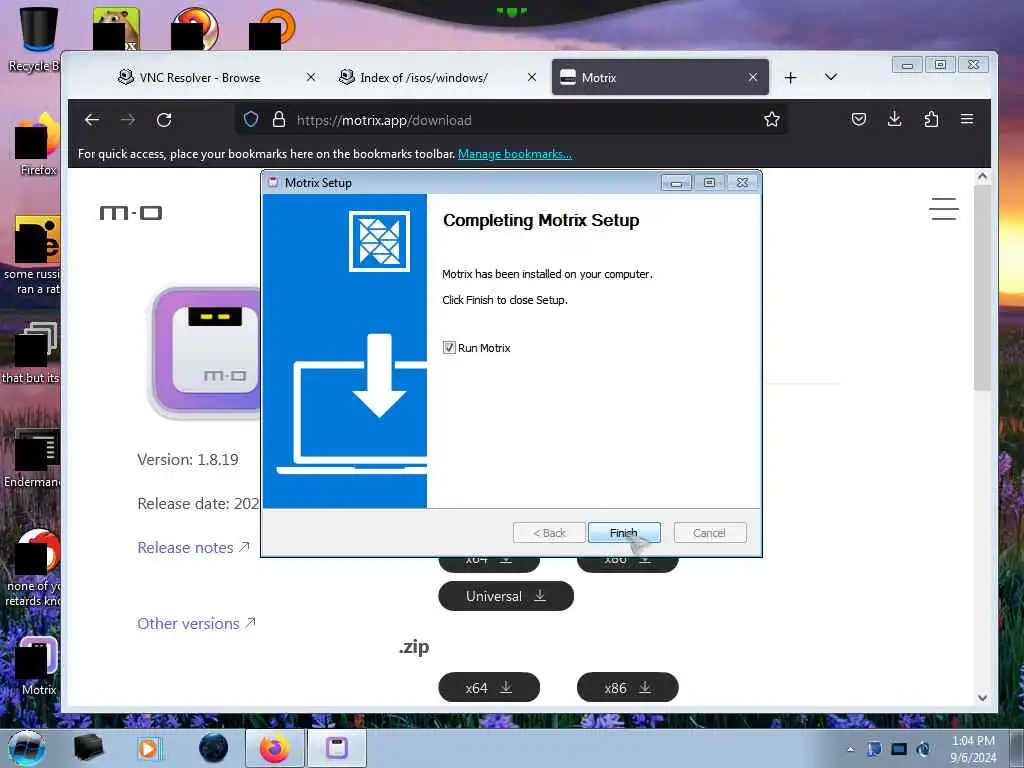Viewport: 1024px width, 768px height.
Task: Click the m-o site logo
Action: click(131, 213)
